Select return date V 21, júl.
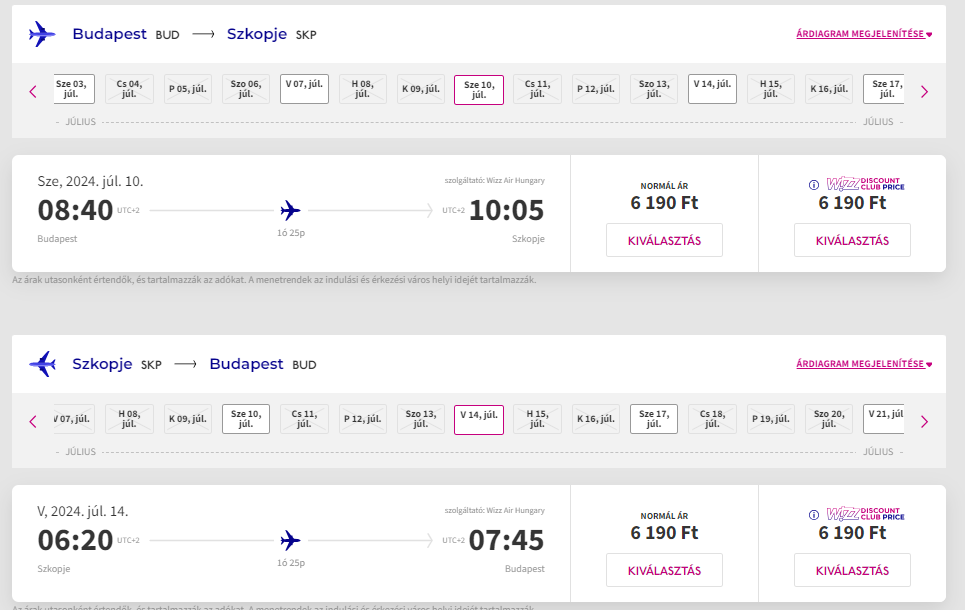Screen dimensions: 965x610 884,419
